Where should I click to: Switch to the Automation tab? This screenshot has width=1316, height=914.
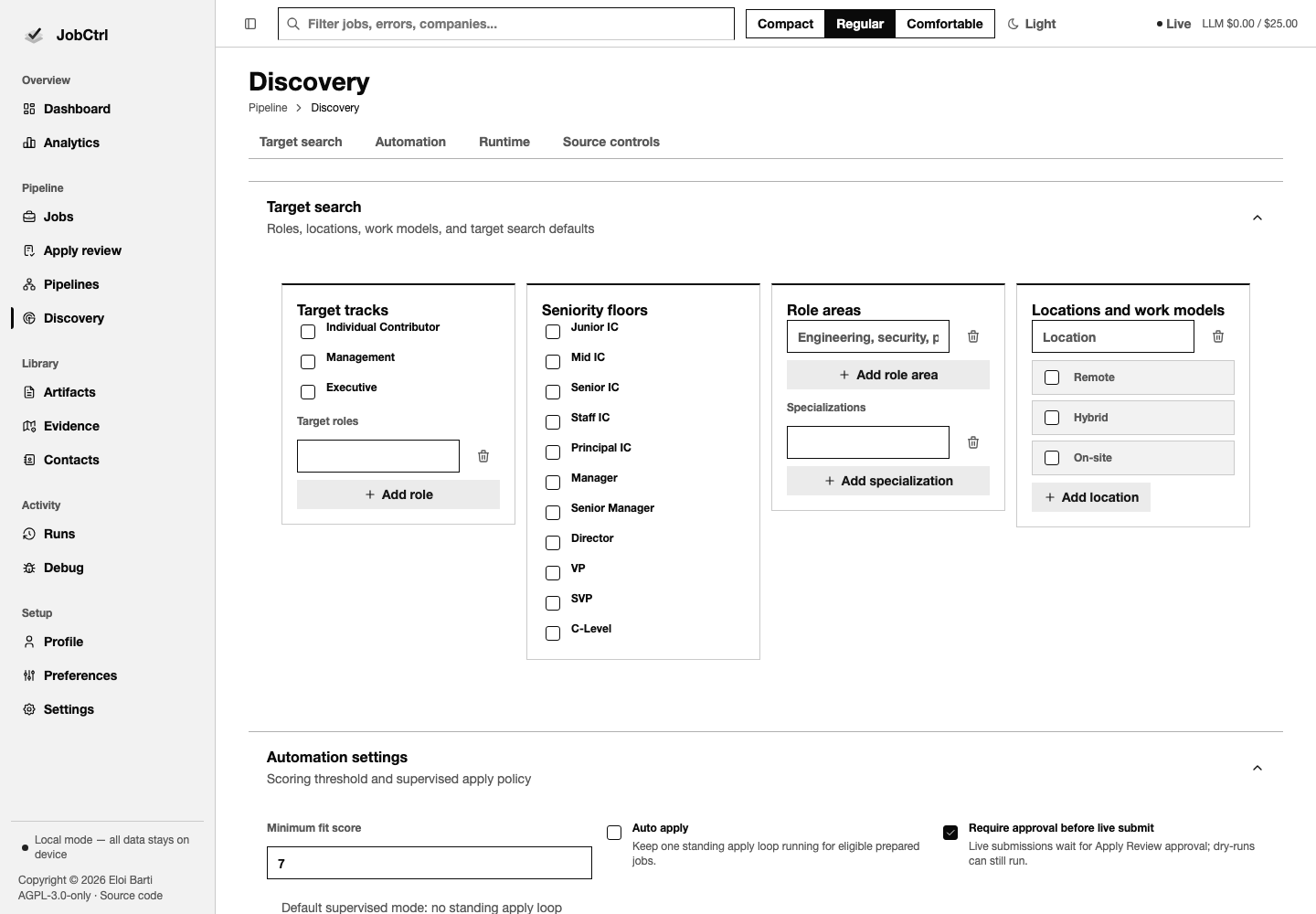pyautogui.click(x=410, y=142)
